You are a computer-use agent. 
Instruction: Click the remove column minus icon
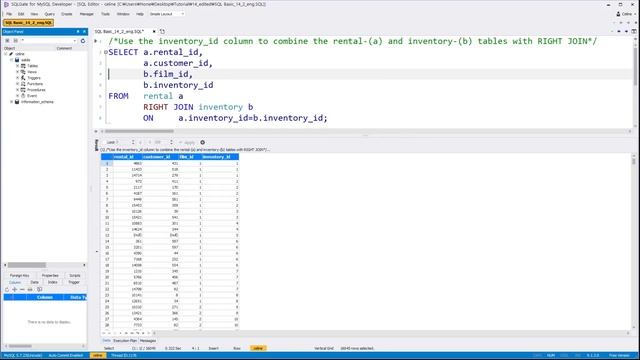pyautogui.click(x=22, y=289)
